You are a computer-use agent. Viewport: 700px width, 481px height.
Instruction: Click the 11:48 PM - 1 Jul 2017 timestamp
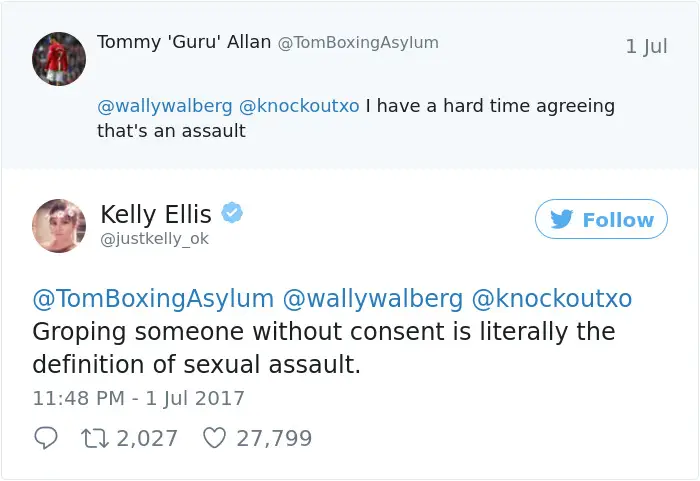pyautogui.click(x=138, y=398)
